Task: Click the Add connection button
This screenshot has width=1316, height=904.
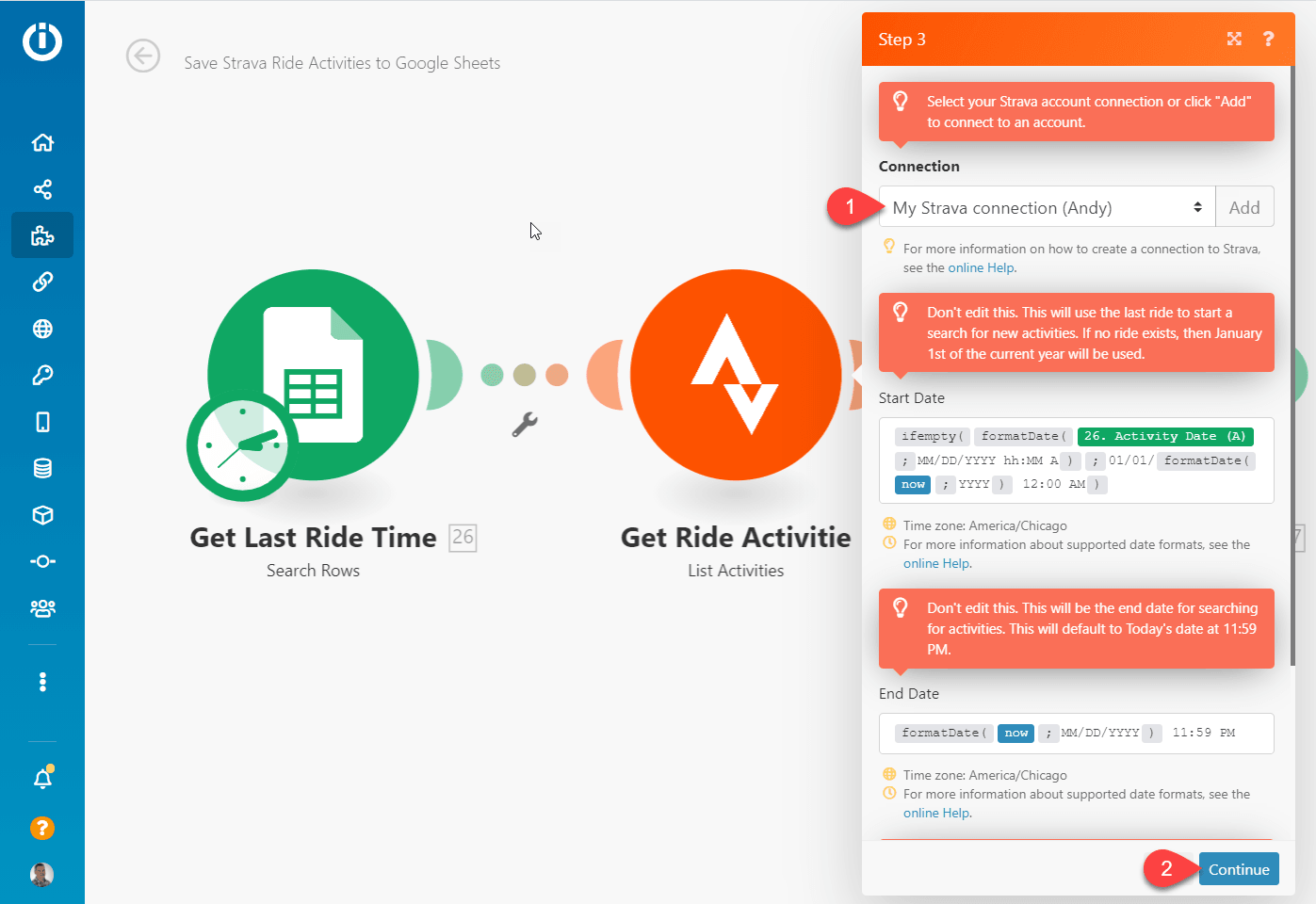Action: [1244, 207]
